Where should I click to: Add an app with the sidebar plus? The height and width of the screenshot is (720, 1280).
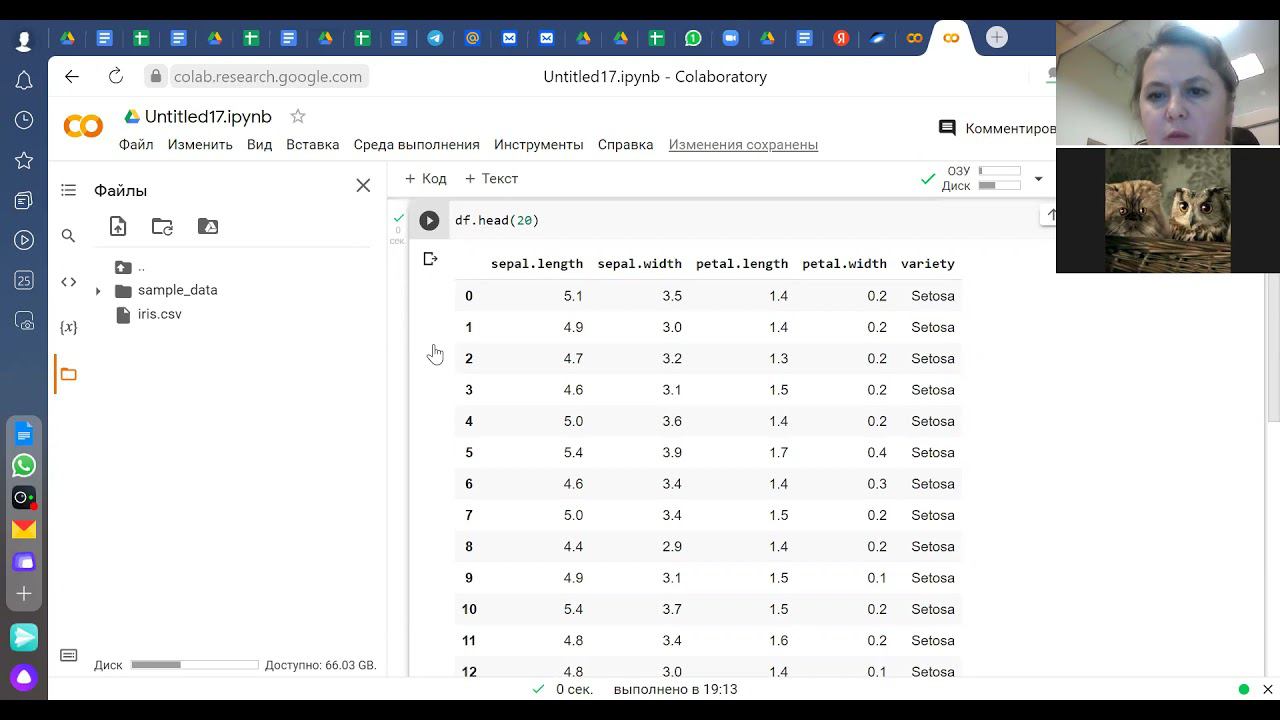pyautogui.click(x=24, y=594)
